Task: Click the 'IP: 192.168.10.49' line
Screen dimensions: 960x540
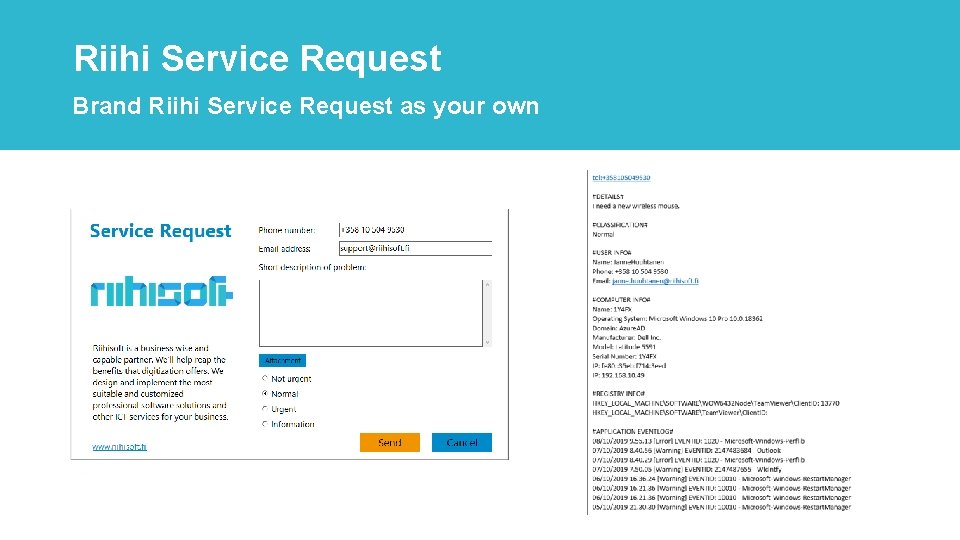Action: 618,375
